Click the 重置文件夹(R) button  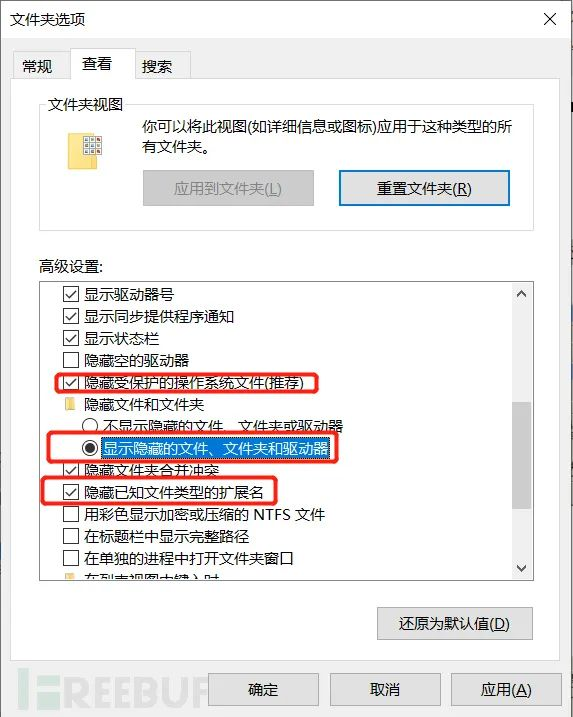[424, 188]
